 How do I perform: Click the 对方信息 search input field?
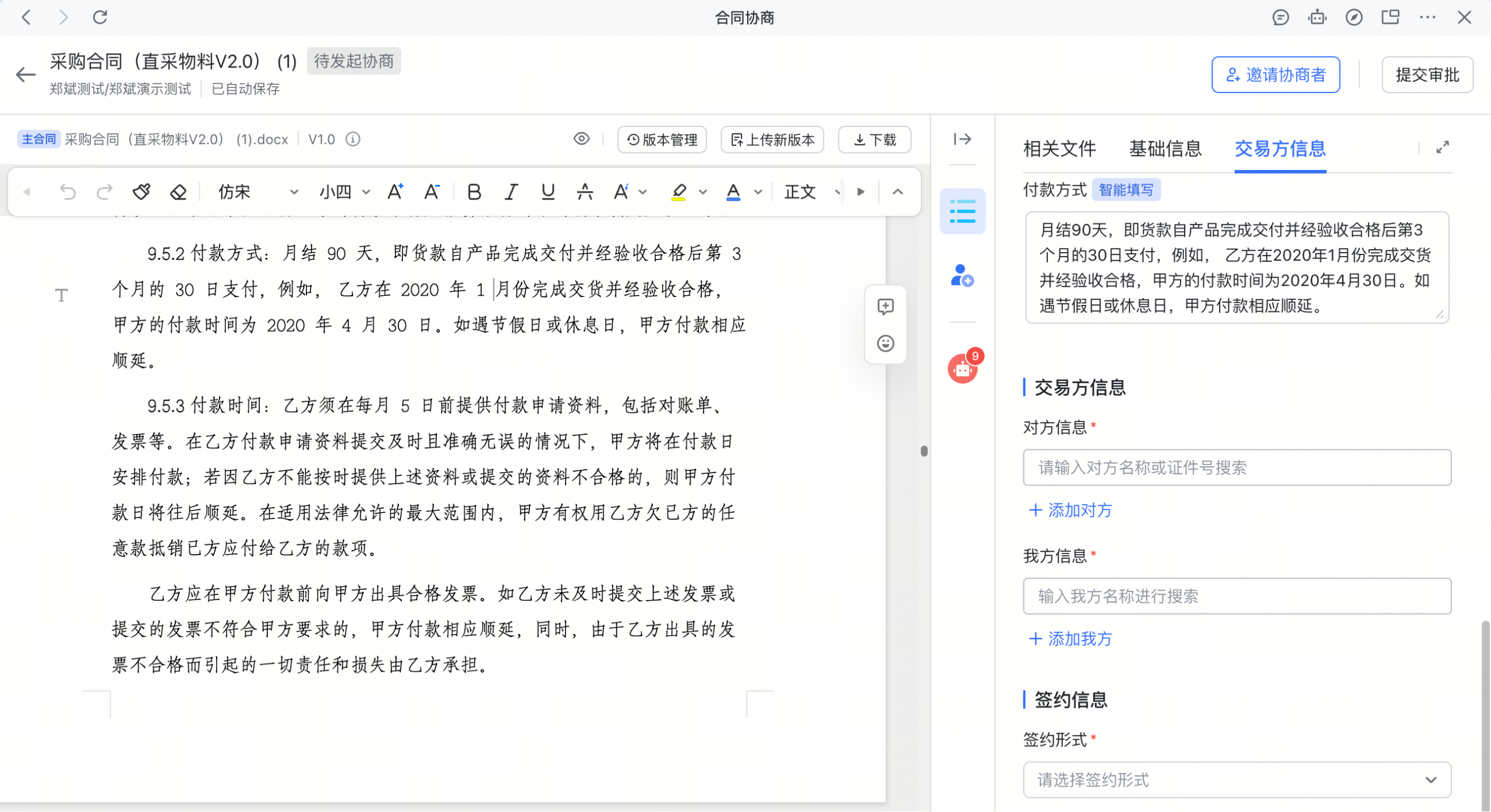1236,467
